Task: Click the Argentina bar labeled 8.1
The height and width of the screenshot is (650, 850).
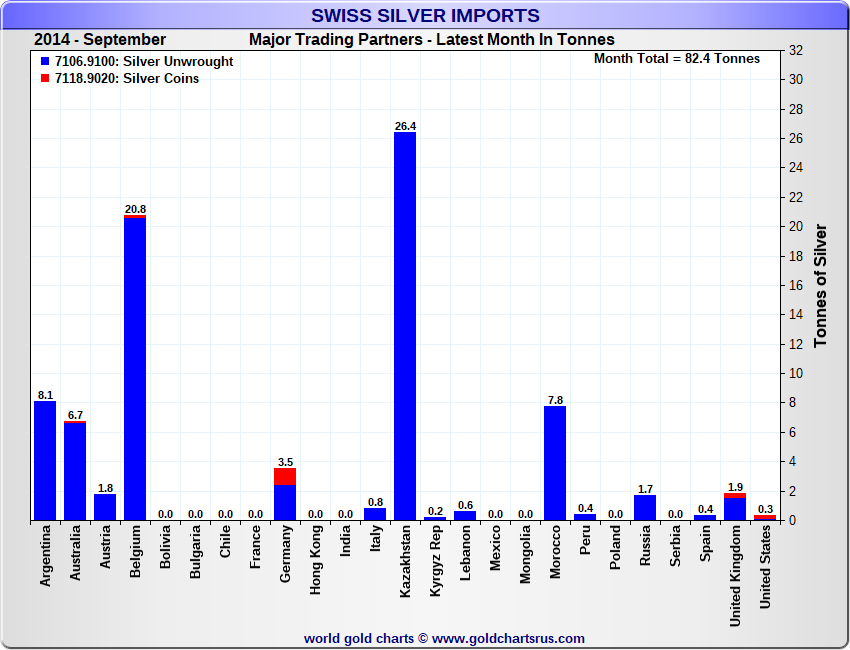Action: click(x=45, y=460)
